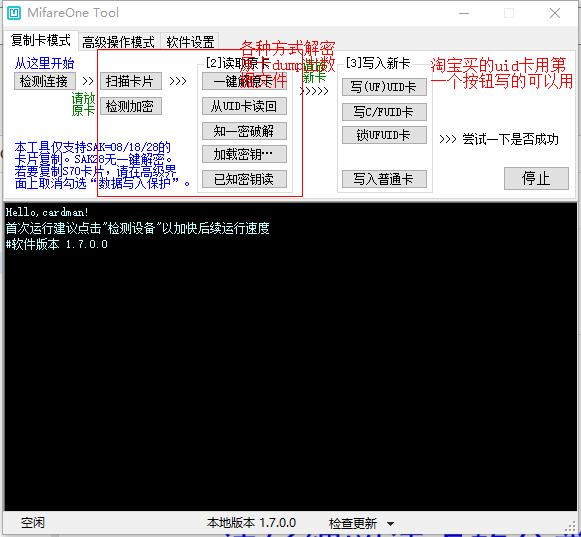The height and width of the screenshot is (537, 581).
Task: Click the 从UID卡读回 button
Action: 244,106
